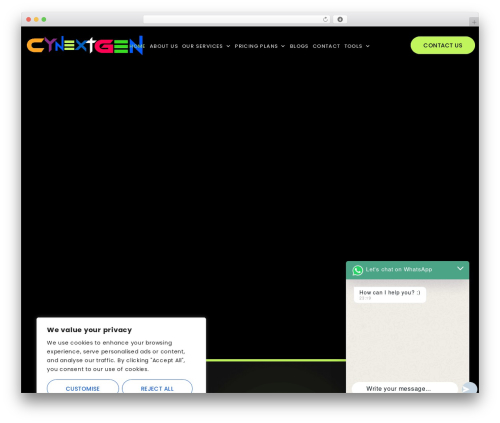500x423 pixels.
Task: Click the browser extension icon beside address bar
Action: click(x=340, y=19)
